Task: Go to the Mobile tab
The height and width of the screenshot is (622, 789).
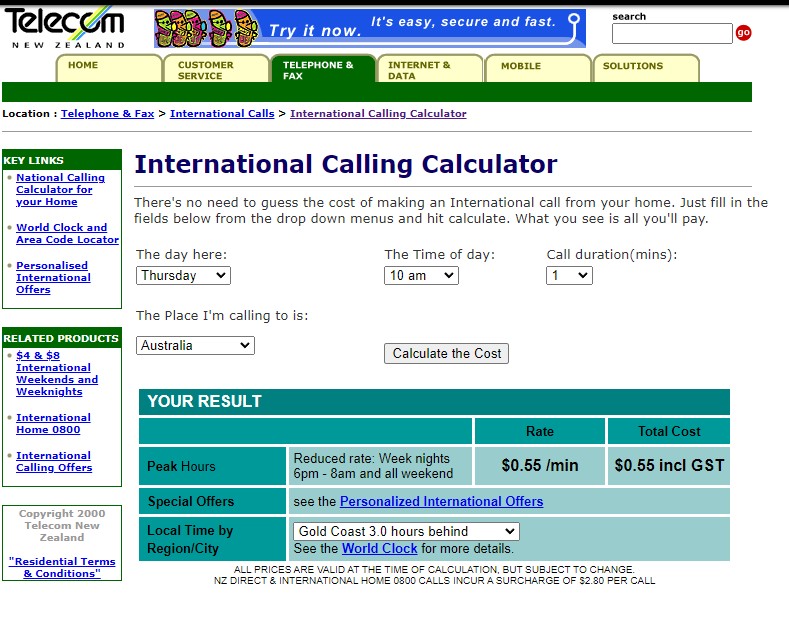Action: coord(538,67)
